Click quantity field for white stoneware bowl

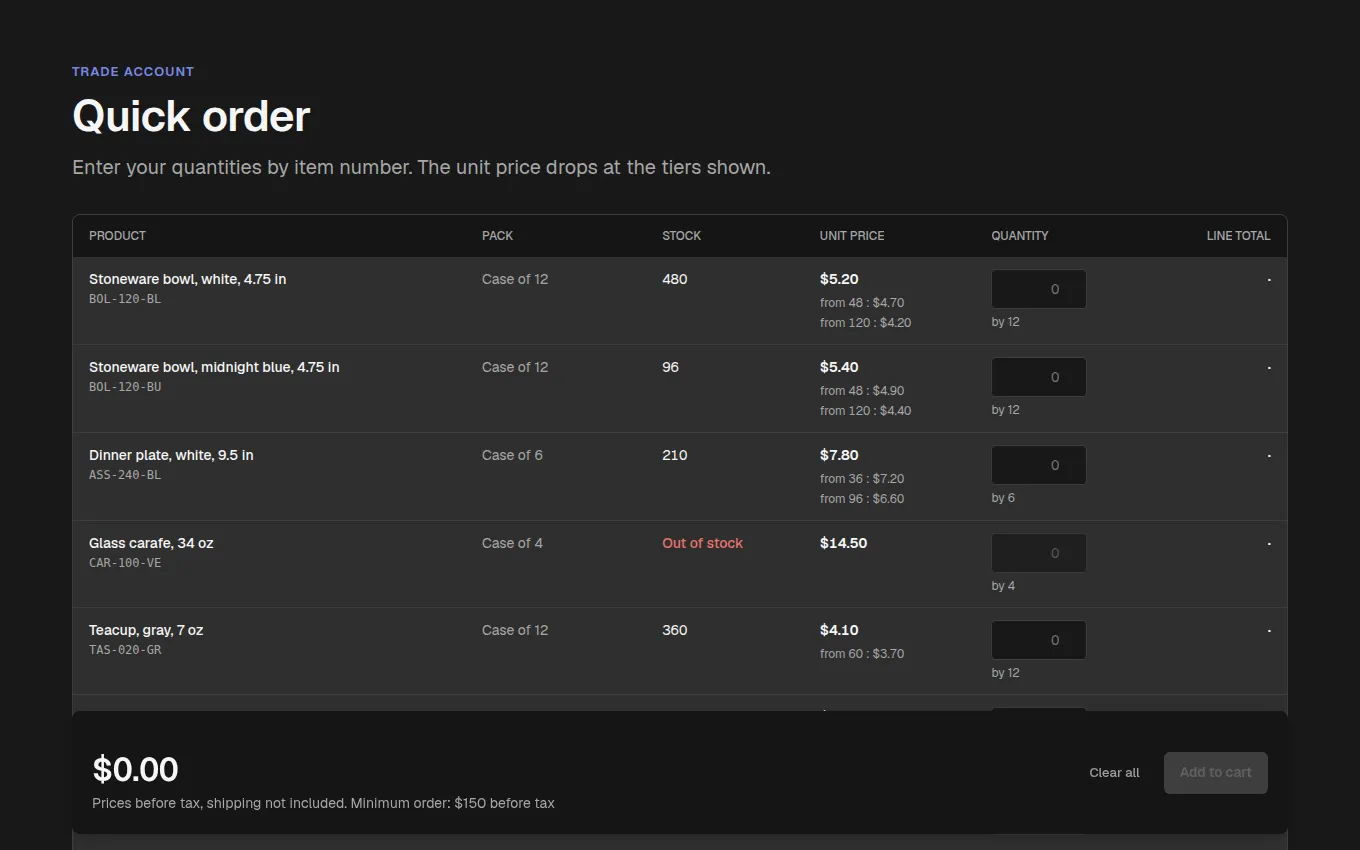[x=1038, y=289]
